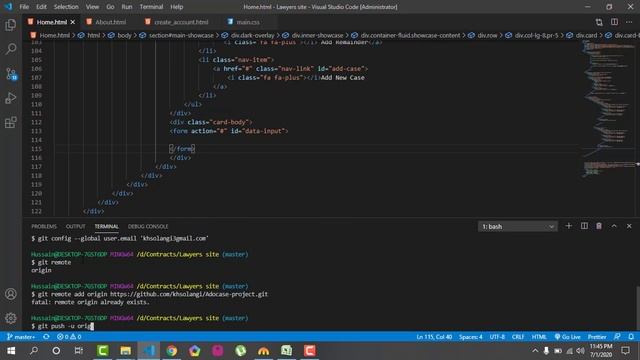The image size is (640, 360).
Task: Click the Open Changes icon in editor toolbar
Action: pos(599,22)
